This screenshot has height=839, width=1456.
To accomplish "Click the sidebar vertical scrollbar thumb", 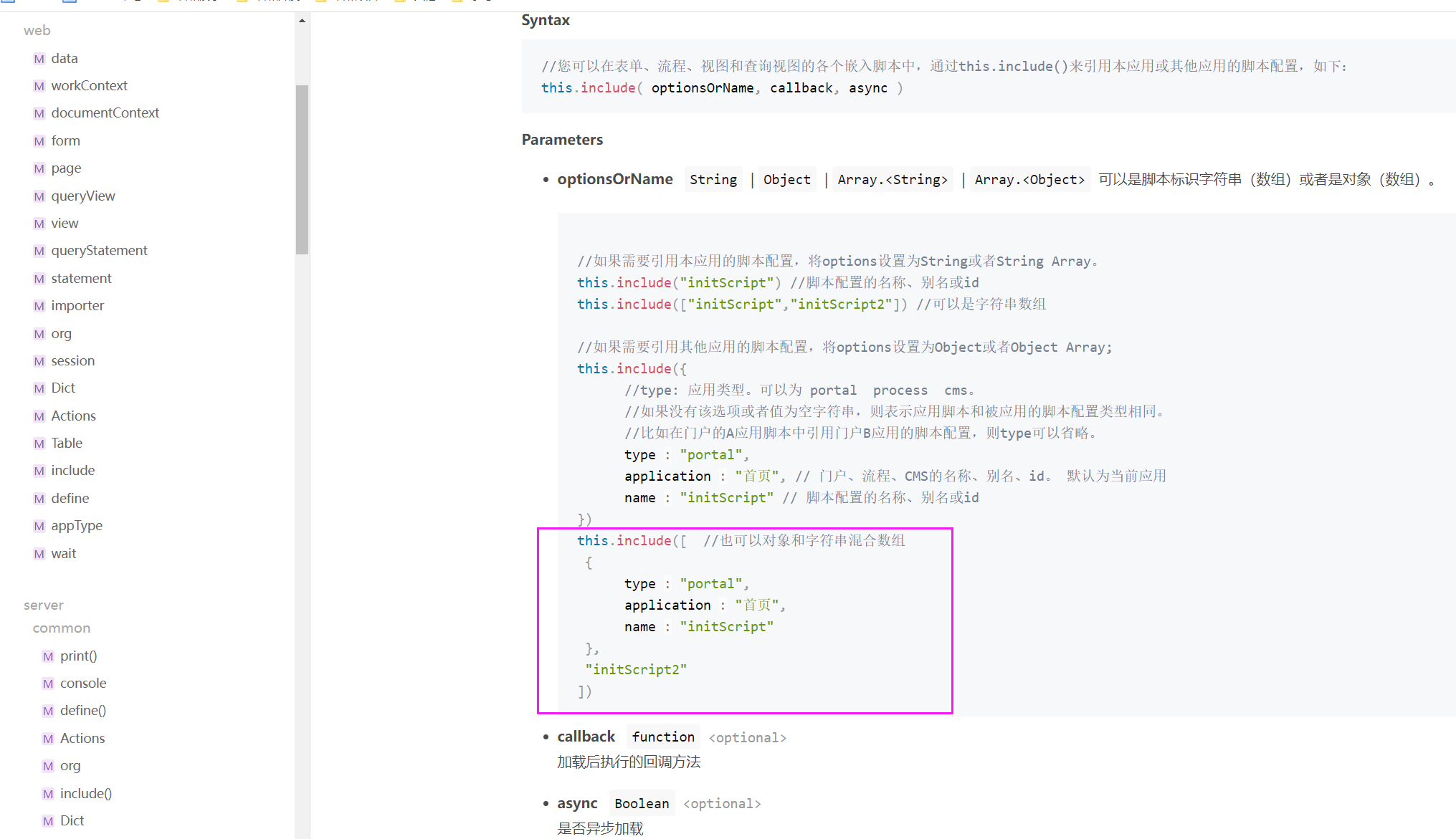I will coord(302,169).
